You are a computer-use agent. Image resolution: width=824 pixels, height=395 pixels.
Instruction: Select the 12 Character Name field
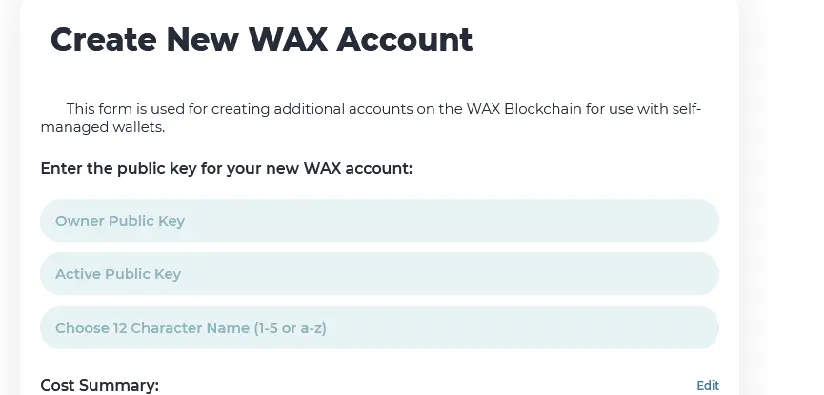(x=379, y=328)
